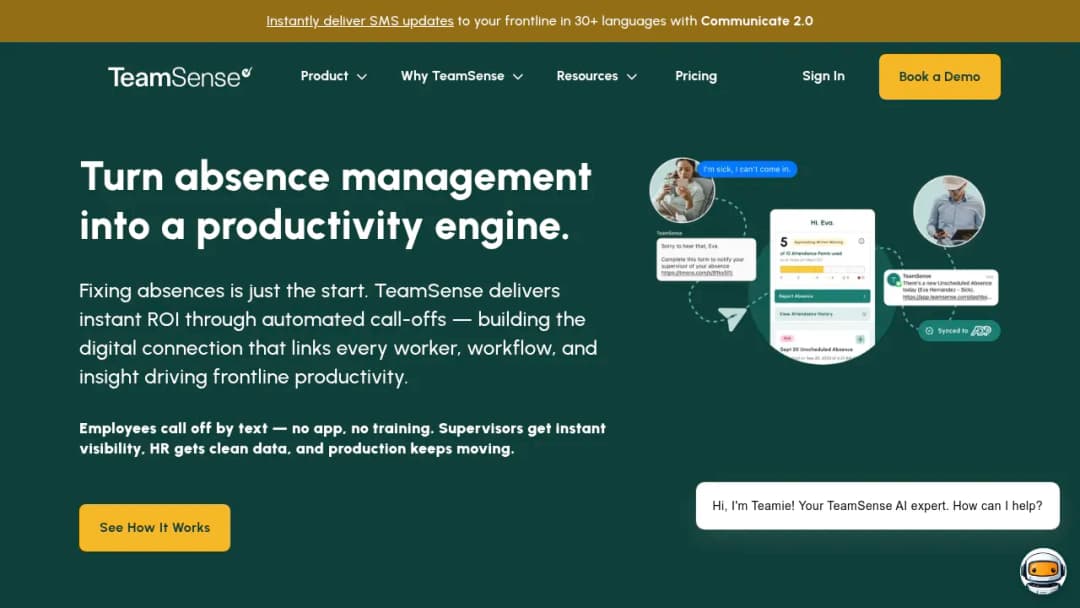Click the headline "Turn absence management"
Viewport: 1080px width, 608px height.
point(335,176)
